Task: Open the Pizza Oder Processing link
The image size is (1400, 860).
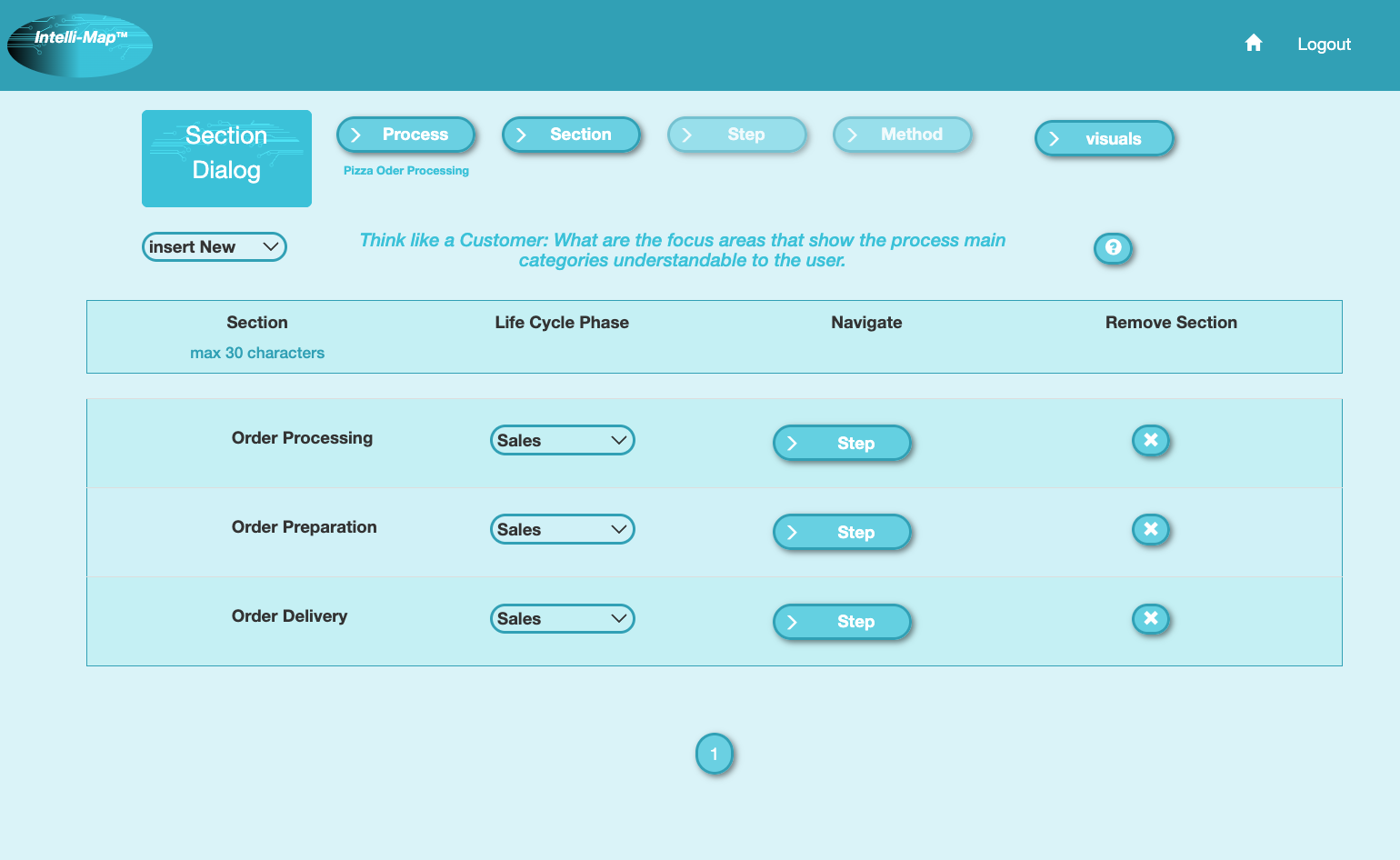Action: click(405, 170)
